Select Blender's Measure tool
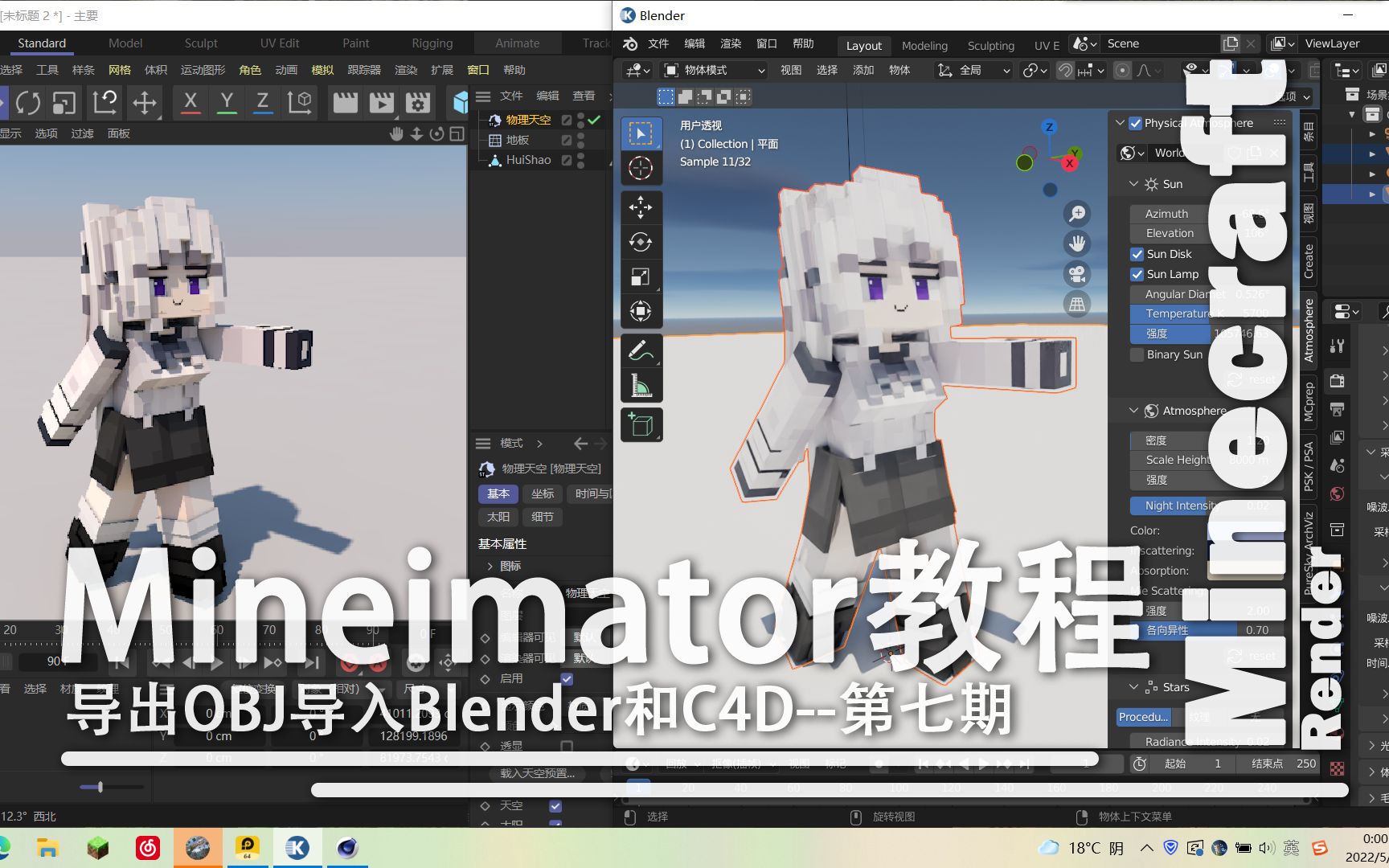Screen dimensions: 1389x868 pos(641,386)
